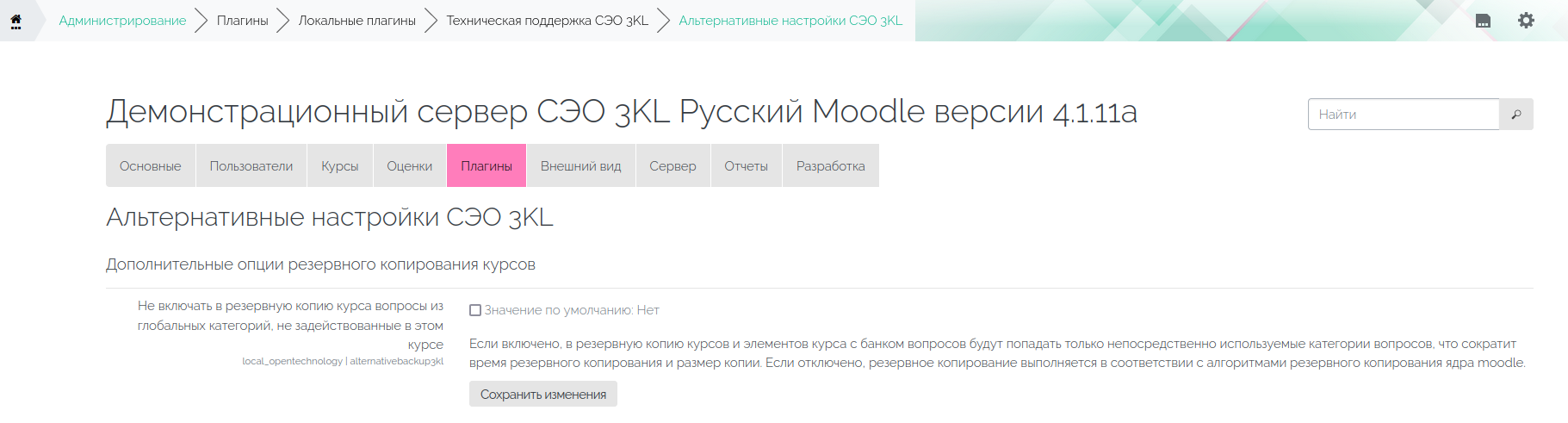Open the Плагины tab
This screenshot has width=1568, height=423.
(x=487, y=165)
